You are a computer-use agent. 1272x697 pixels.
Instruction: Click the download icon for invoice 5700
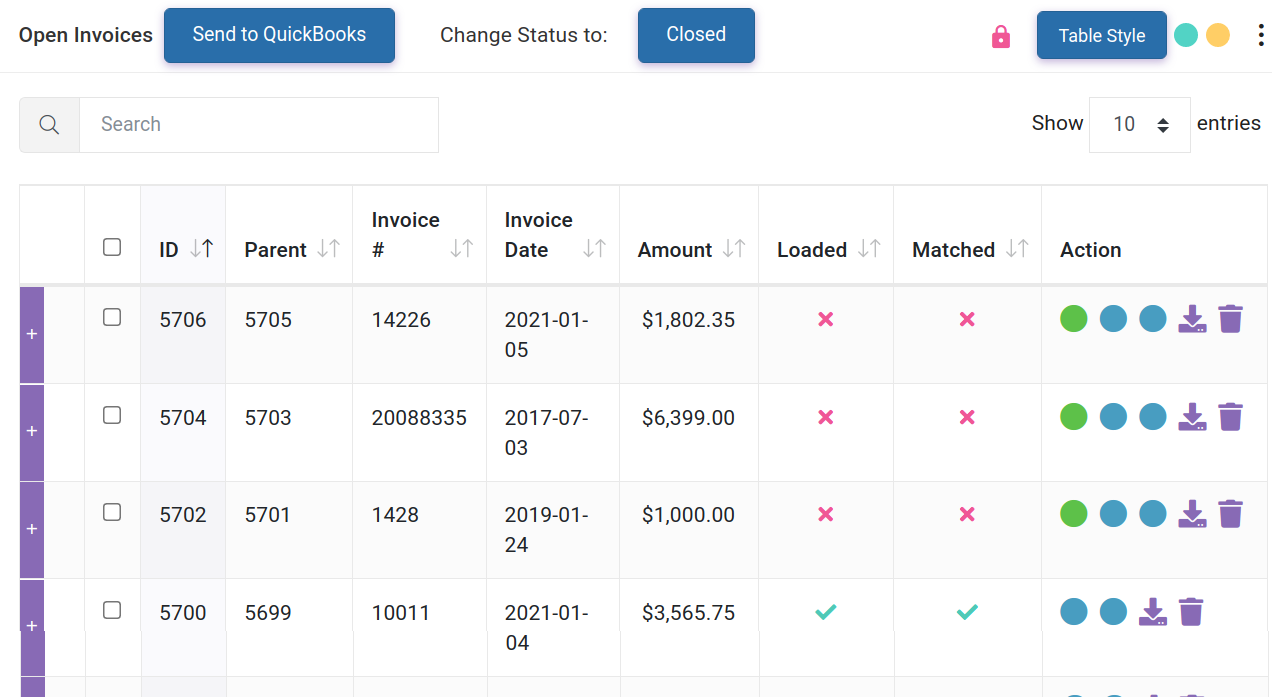coord(1153,612)
